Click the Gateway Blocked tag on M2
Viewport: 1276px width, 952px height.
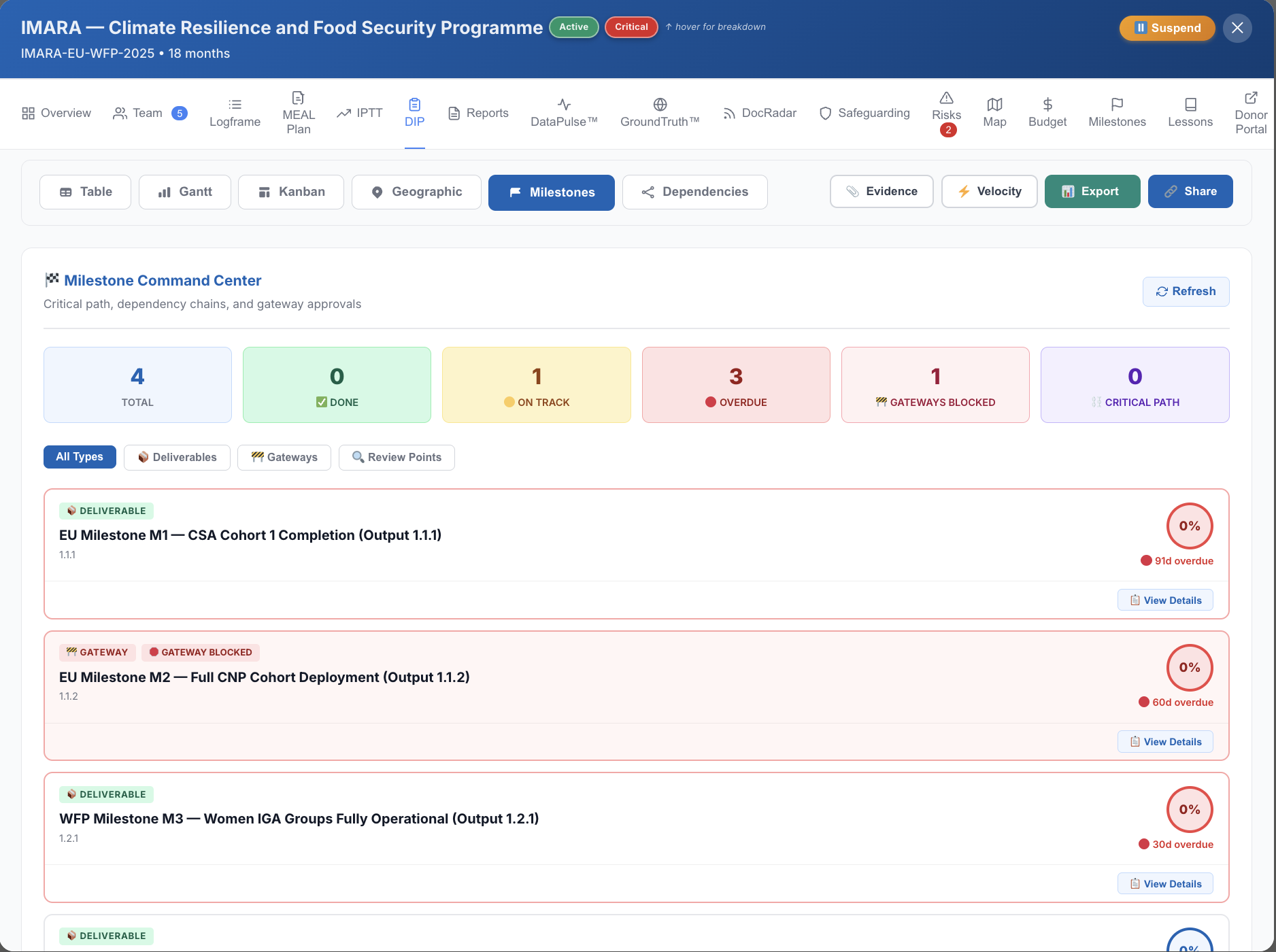(201, 652)
